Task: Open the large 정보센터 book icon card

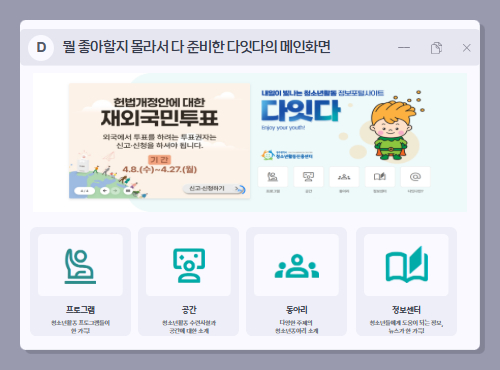Action: pos(406,265)
